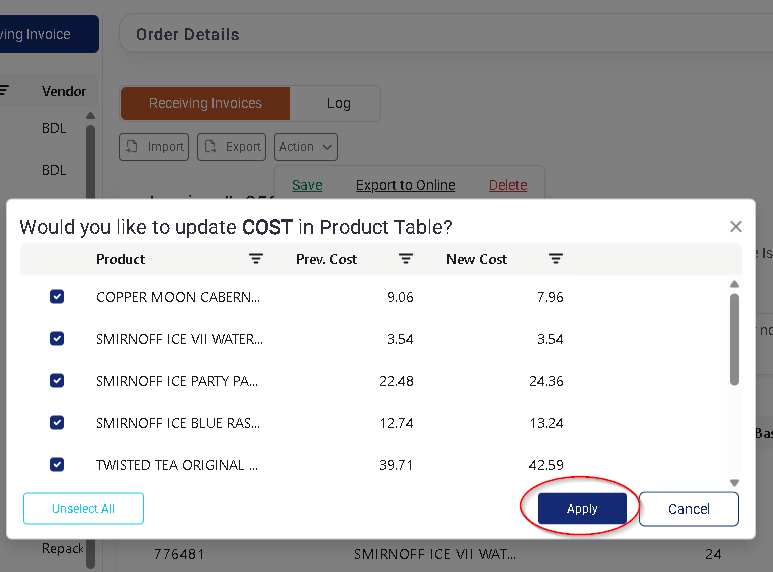Click previous cost value 22.48

click(396, 381)
